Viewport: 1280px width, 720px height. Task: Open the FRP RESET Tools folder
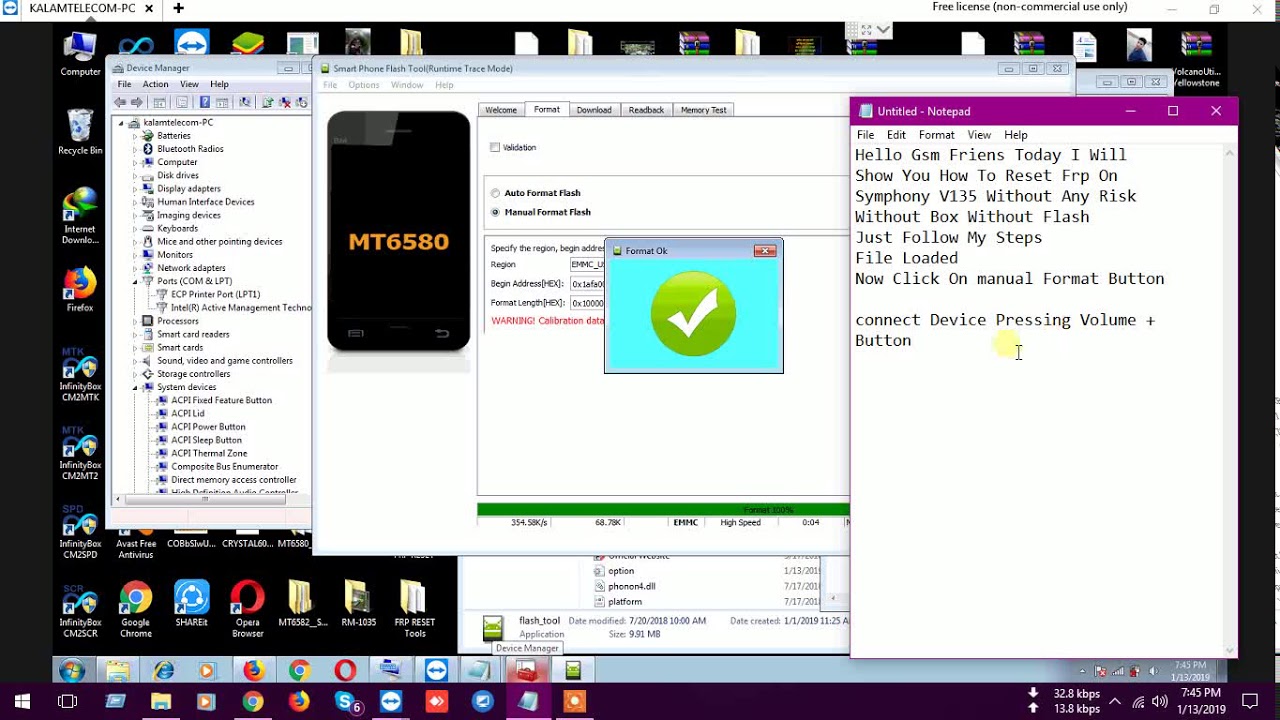point(414,609)
